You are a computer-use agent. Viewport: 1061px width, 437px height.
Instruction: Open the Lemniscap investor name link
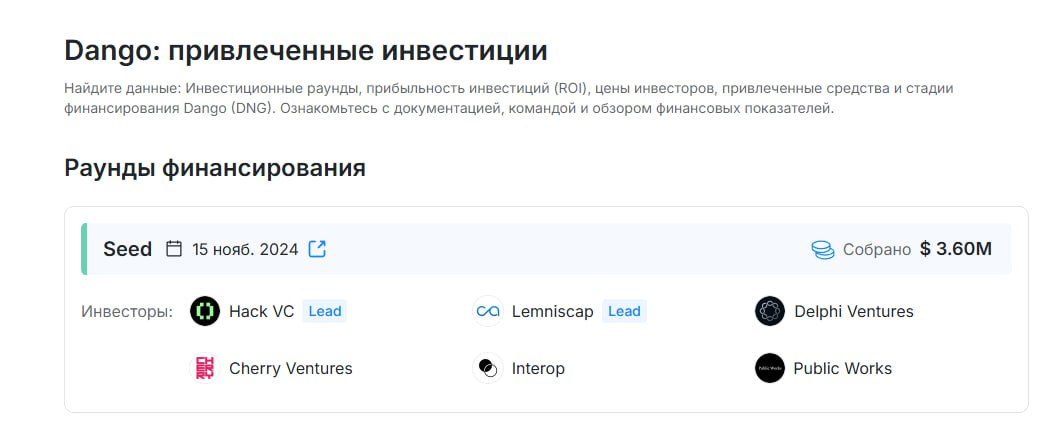(x=553, y=311)
